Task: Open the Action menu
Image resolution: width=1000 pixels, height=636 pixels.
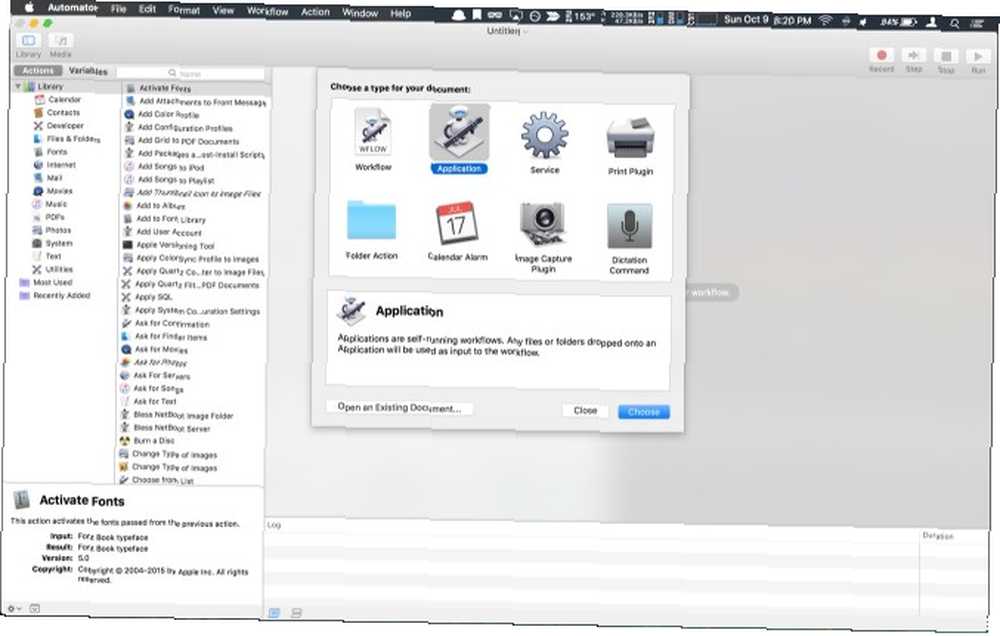Action: (x=315, y=11)
